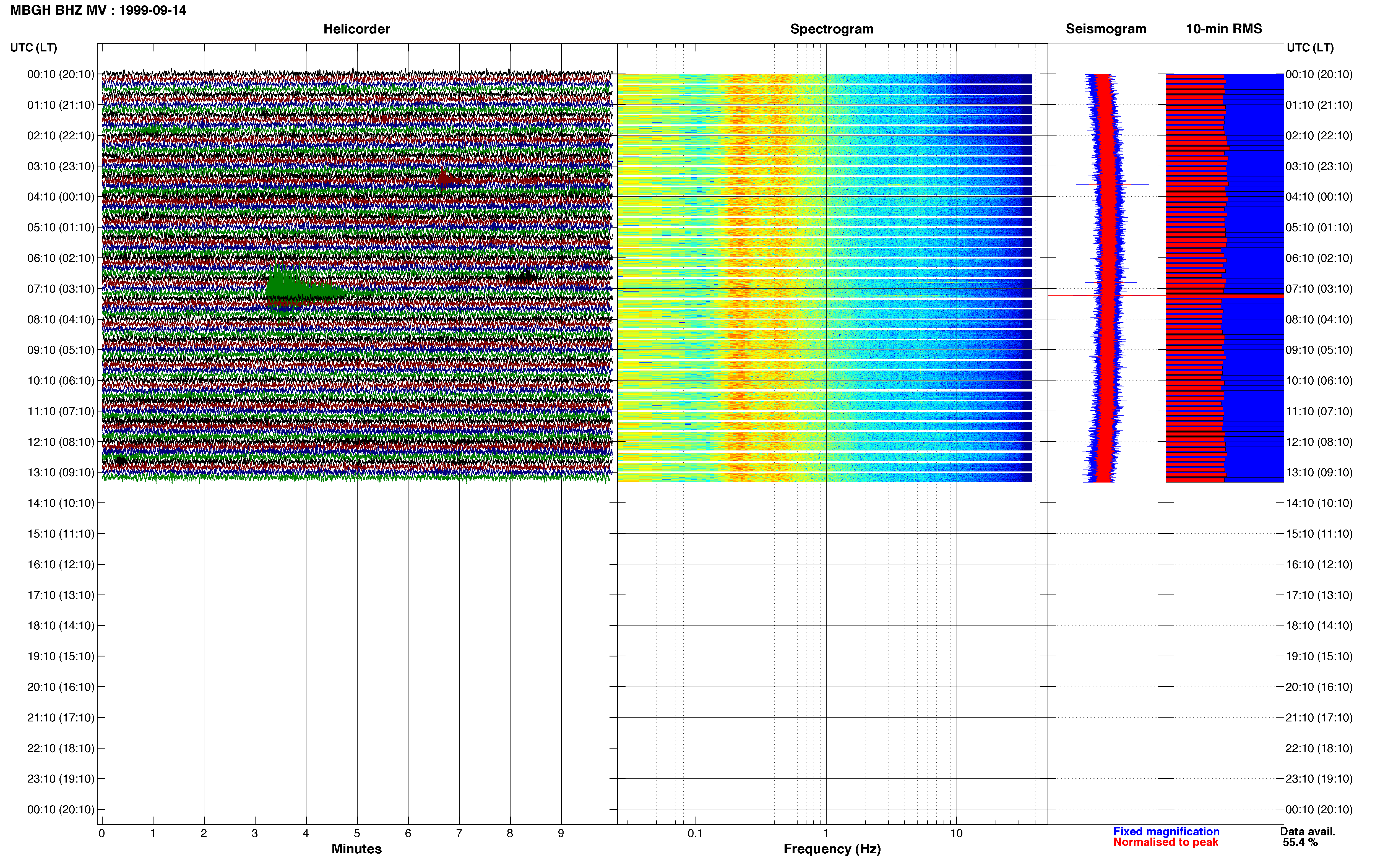
Task: Select the 10-min RMS panel heading
Action: [x=1224, y=29]
